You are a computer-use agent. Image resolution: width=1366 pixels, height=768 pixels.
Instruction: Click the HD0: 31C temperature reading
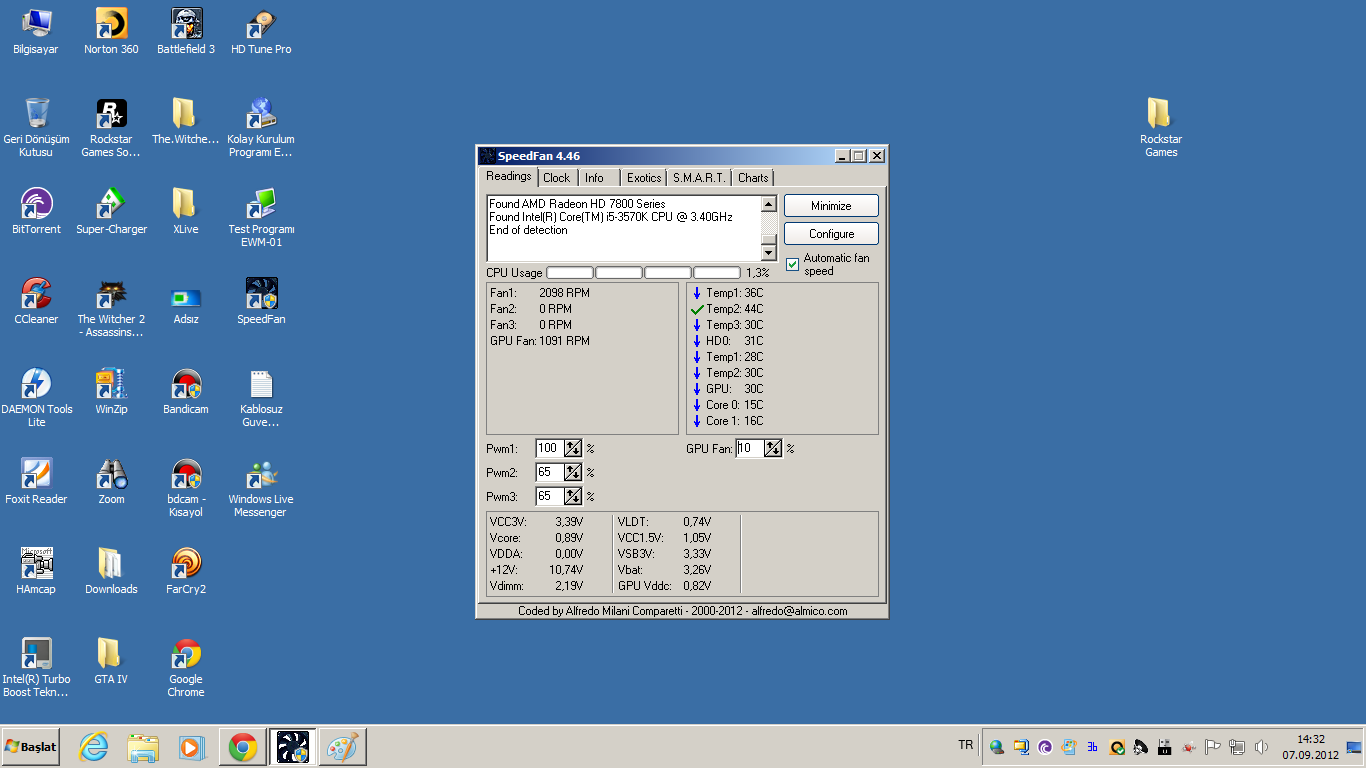pos(727,341)
